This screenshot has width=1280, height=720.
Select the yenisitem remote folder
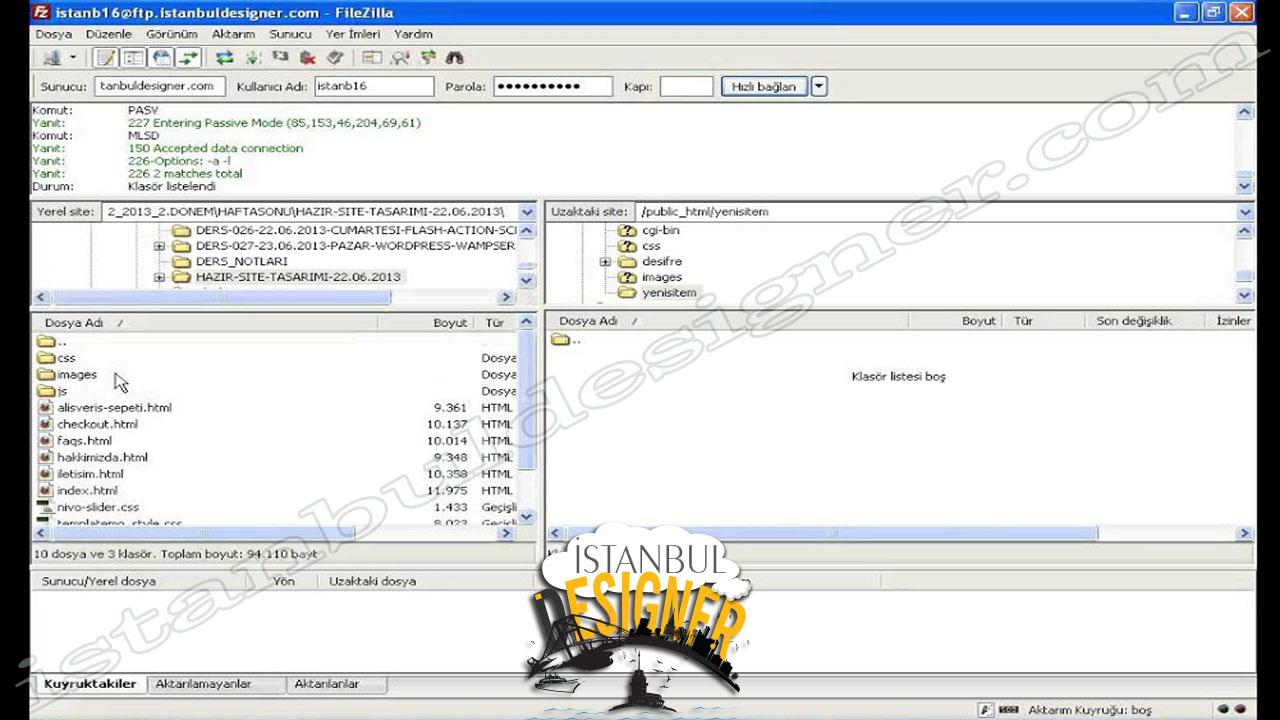(x=669, y=293)
